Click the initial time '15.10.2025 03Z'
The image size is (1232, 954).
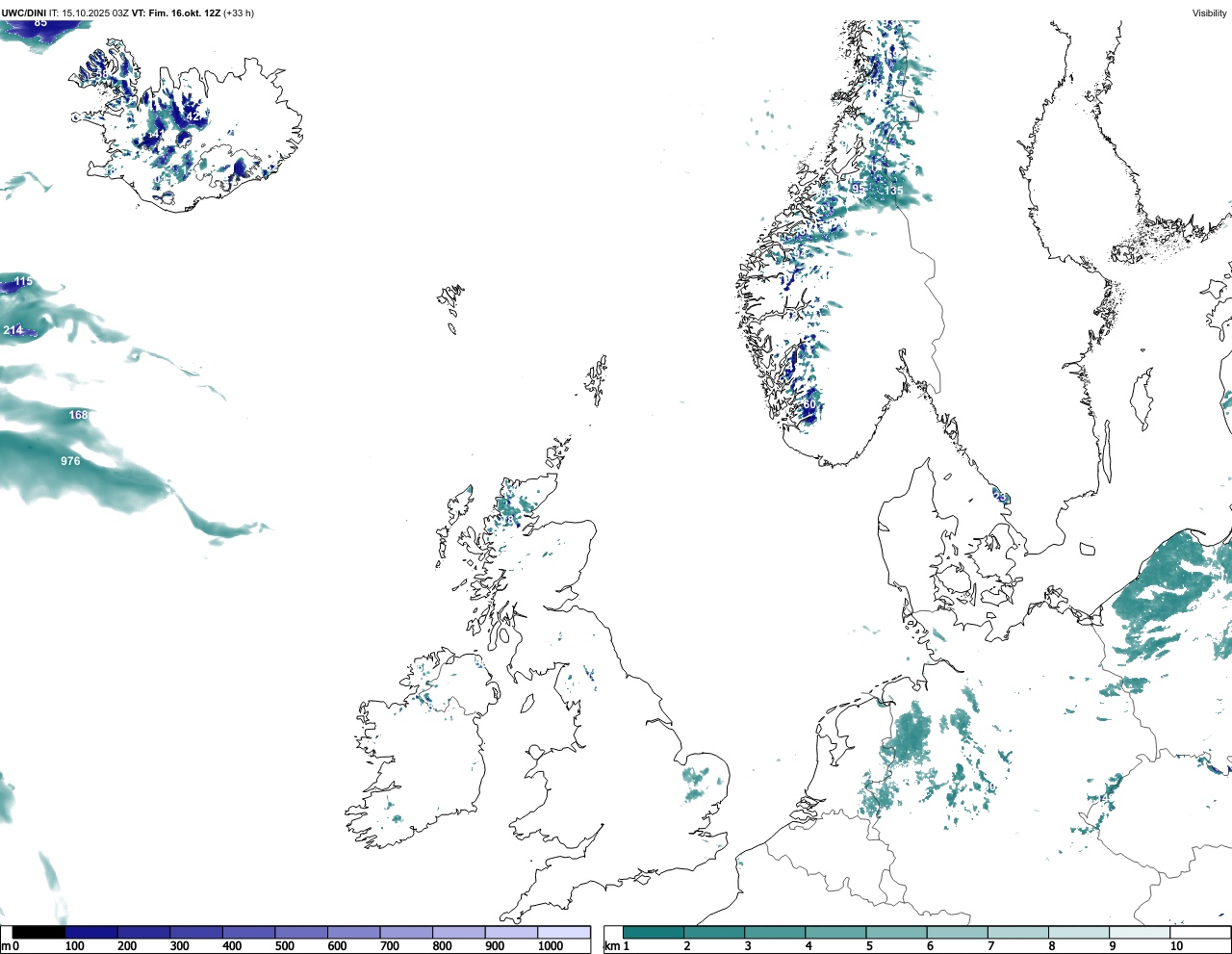point(95,13)
